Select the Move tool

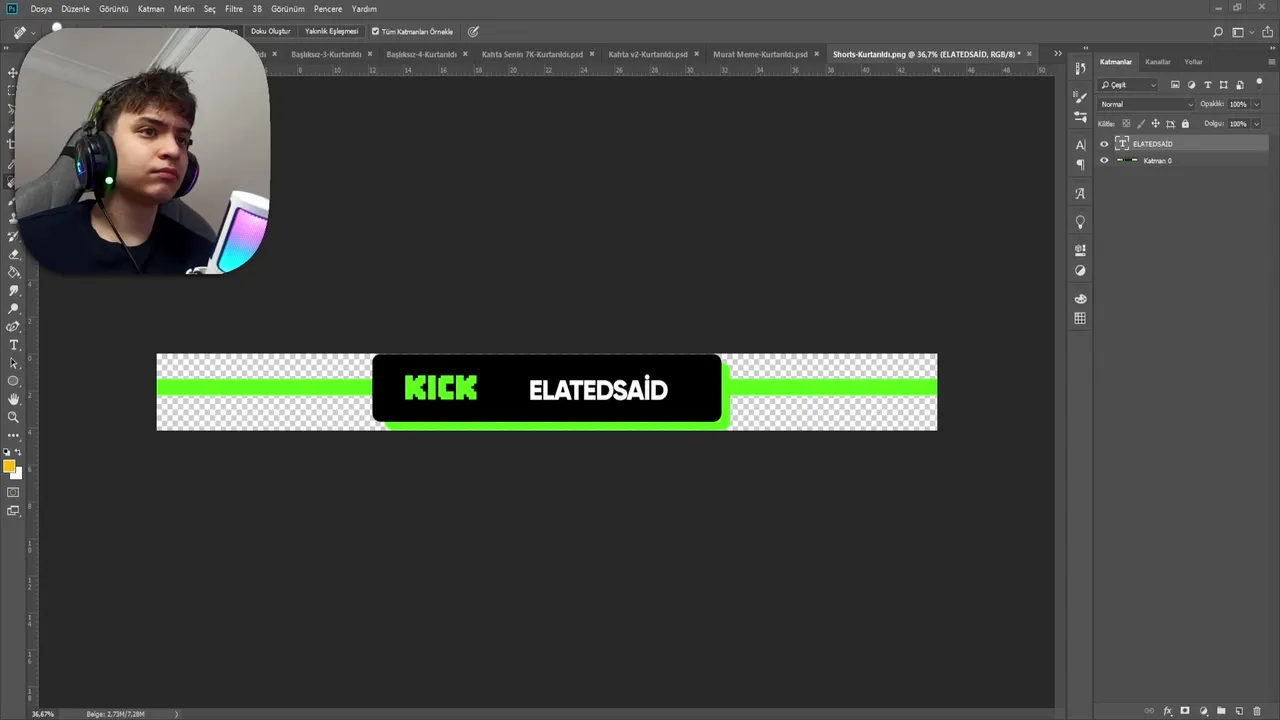click(x=14, y=73)
